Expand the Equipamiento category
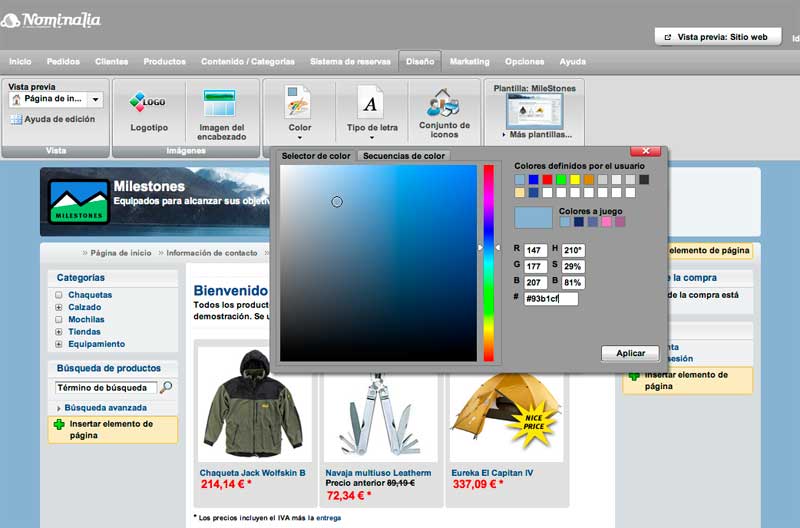 (x=59, y=343)
